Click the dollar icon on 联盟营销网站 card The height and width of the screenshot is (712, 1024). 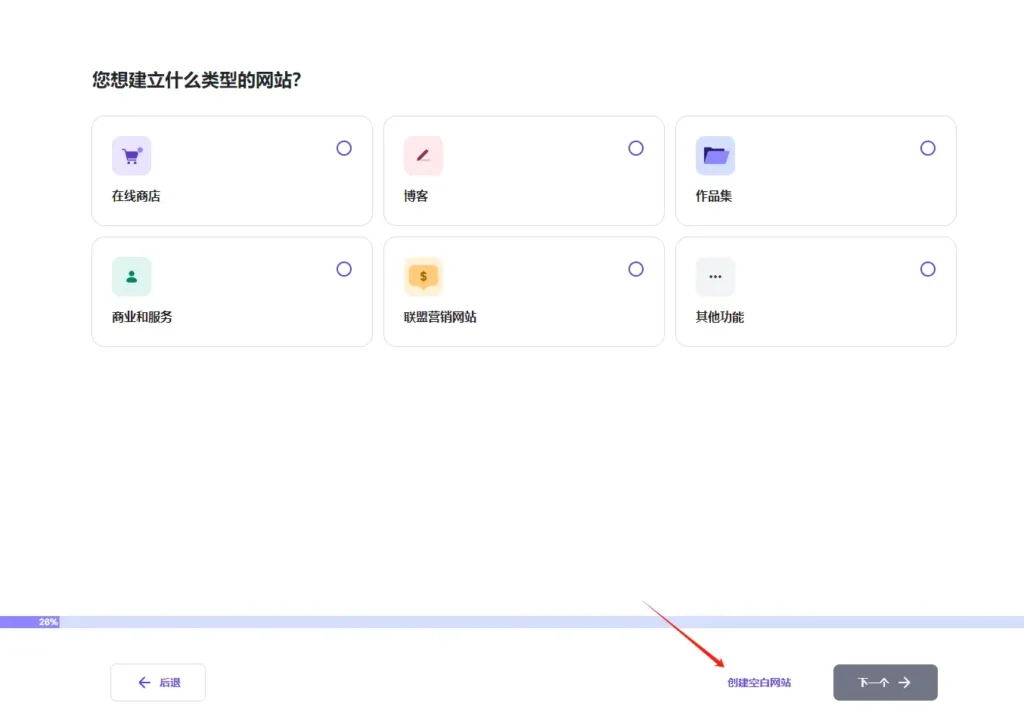423,276
